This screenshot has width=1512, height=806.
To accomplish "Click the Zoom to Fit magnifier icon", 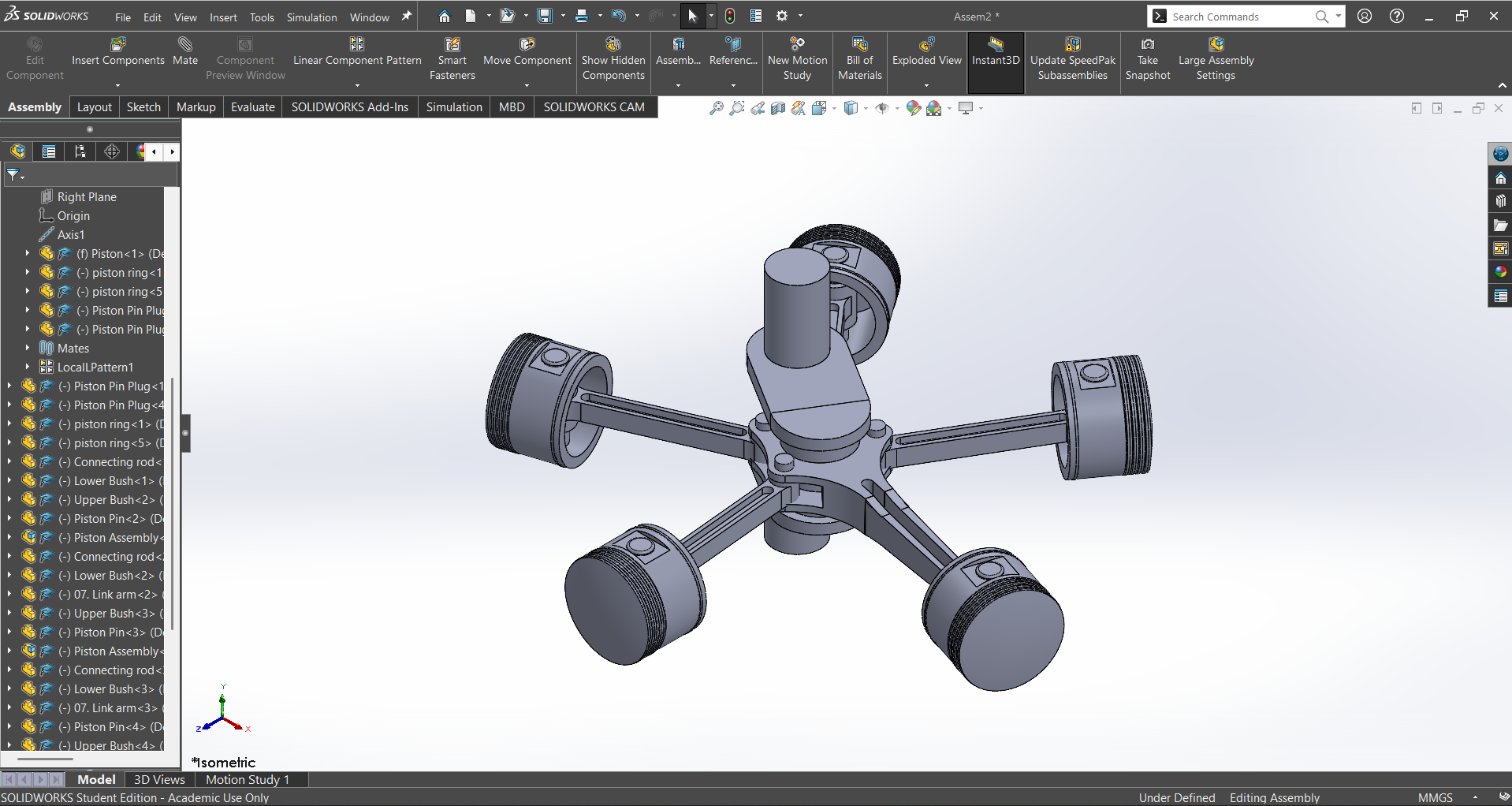I will 716,108.
